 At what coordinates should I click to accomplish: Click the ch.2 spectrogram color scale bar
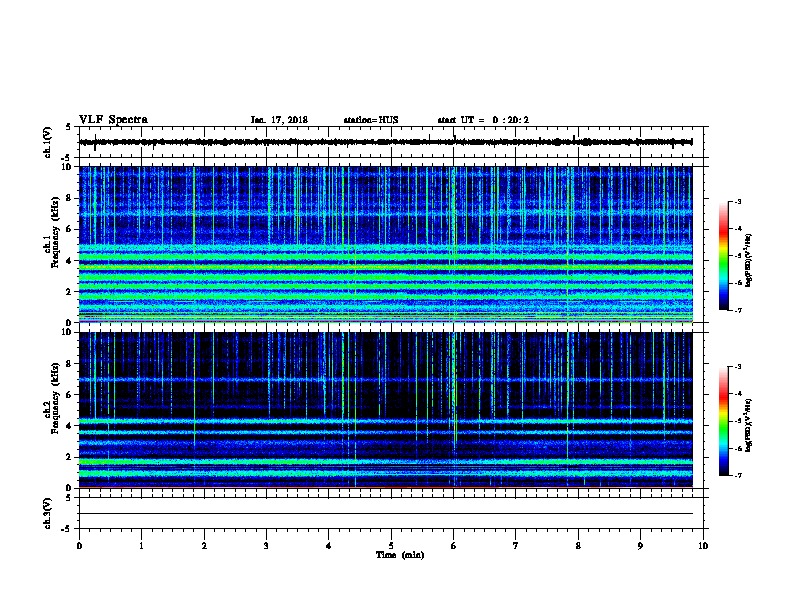[723, 421]
